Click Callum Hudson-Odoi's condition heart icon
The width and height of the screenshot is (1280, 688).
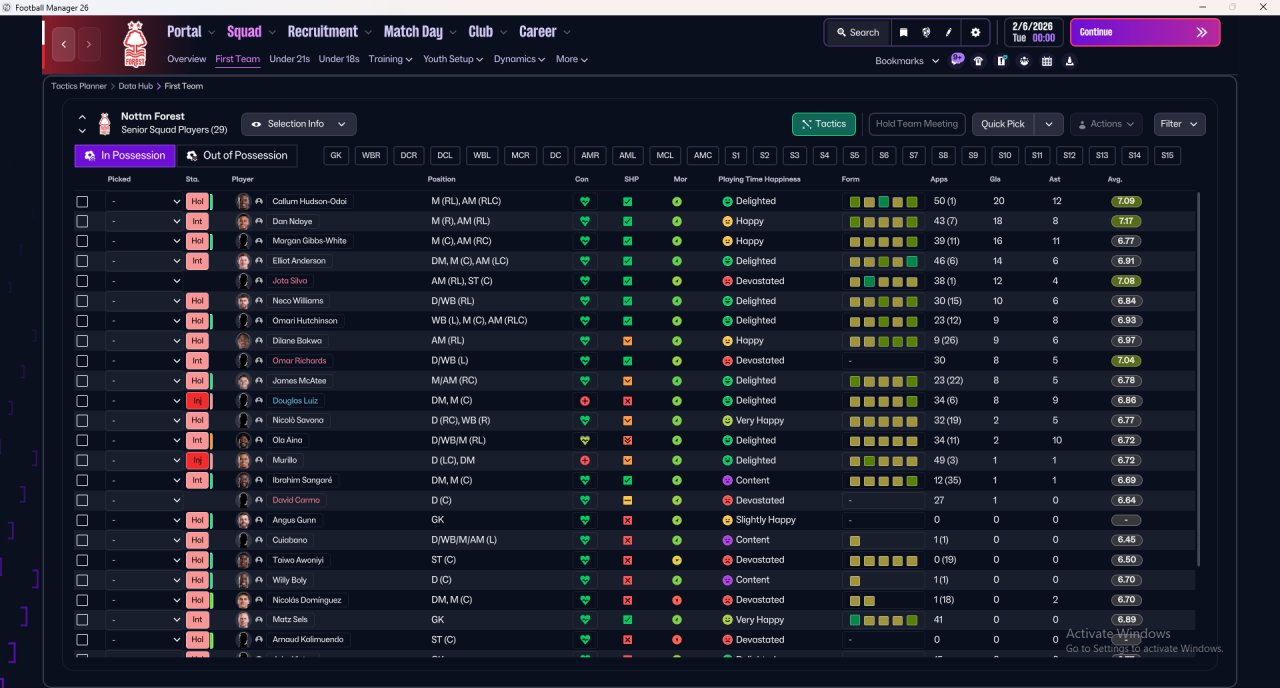pyautogui.click(x=585, y=201)
